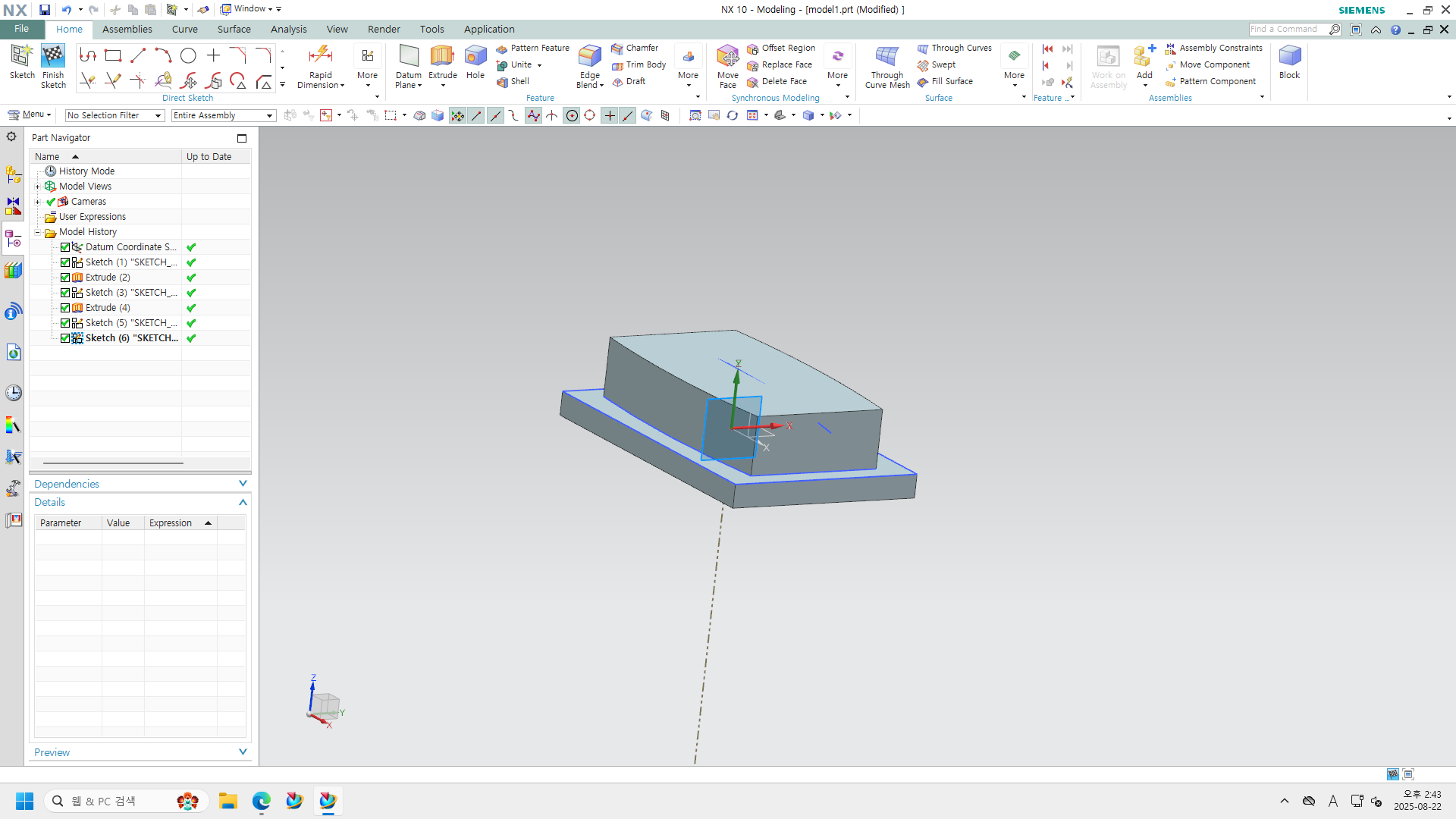
Task: Click the Rapid Dimension icon
Action: click(320, 56)
